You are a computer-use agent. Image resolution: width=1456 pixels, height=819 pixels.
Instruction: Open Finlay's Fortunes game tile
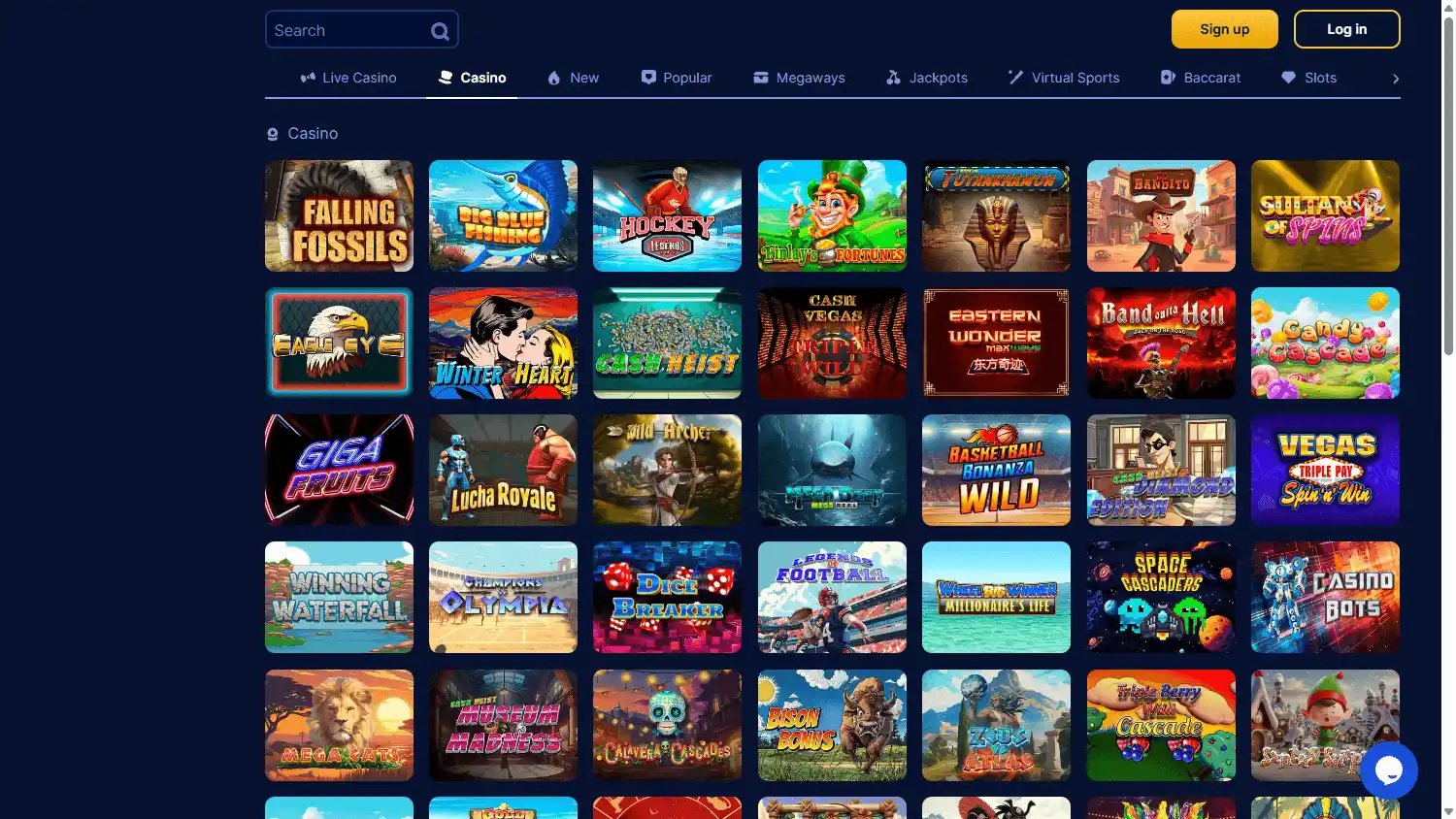832,215
